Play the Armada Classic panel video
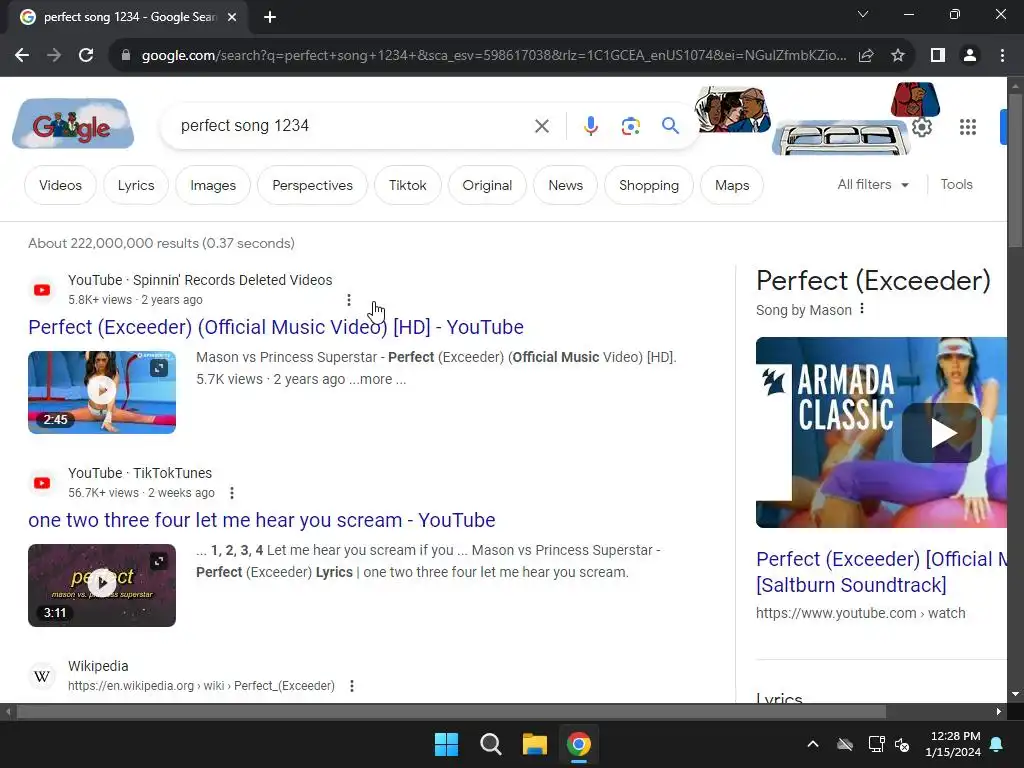Screen dimensions: 1024x768 (x=941, y=433)
